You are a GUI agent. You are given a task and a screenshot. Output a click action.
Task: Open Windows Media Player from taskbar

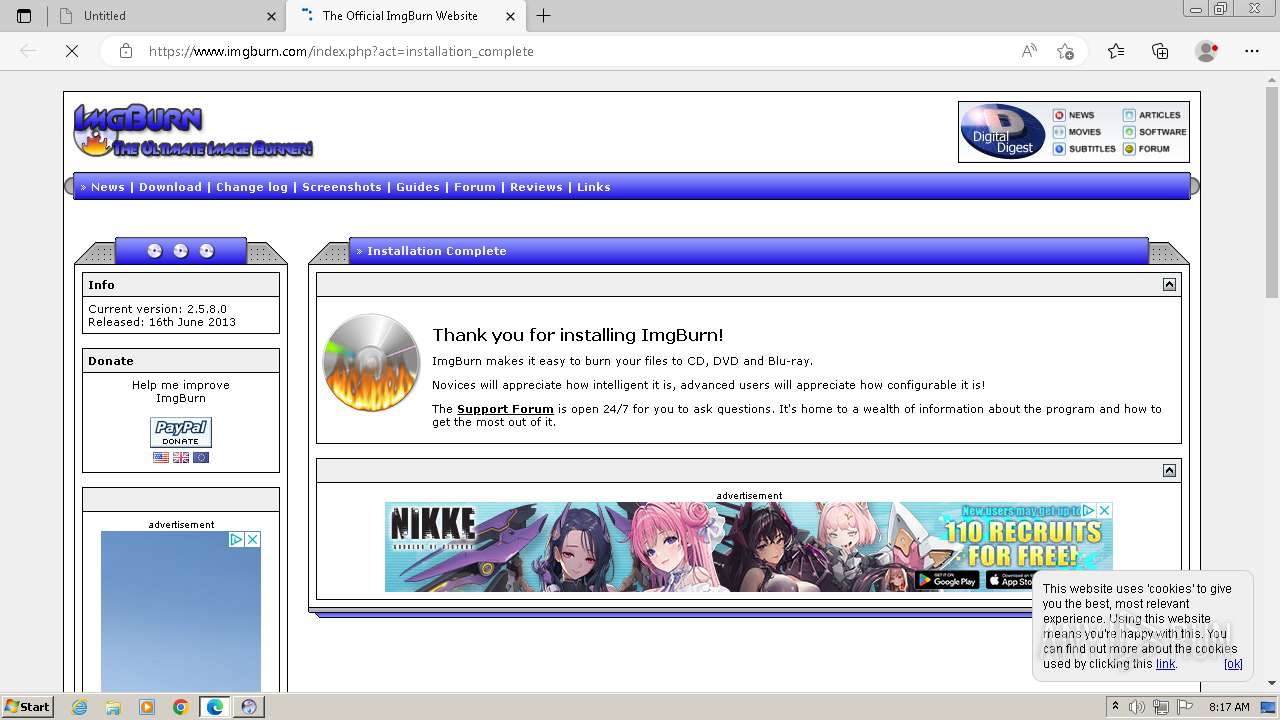pyautogui.click(x=147, y=707)
